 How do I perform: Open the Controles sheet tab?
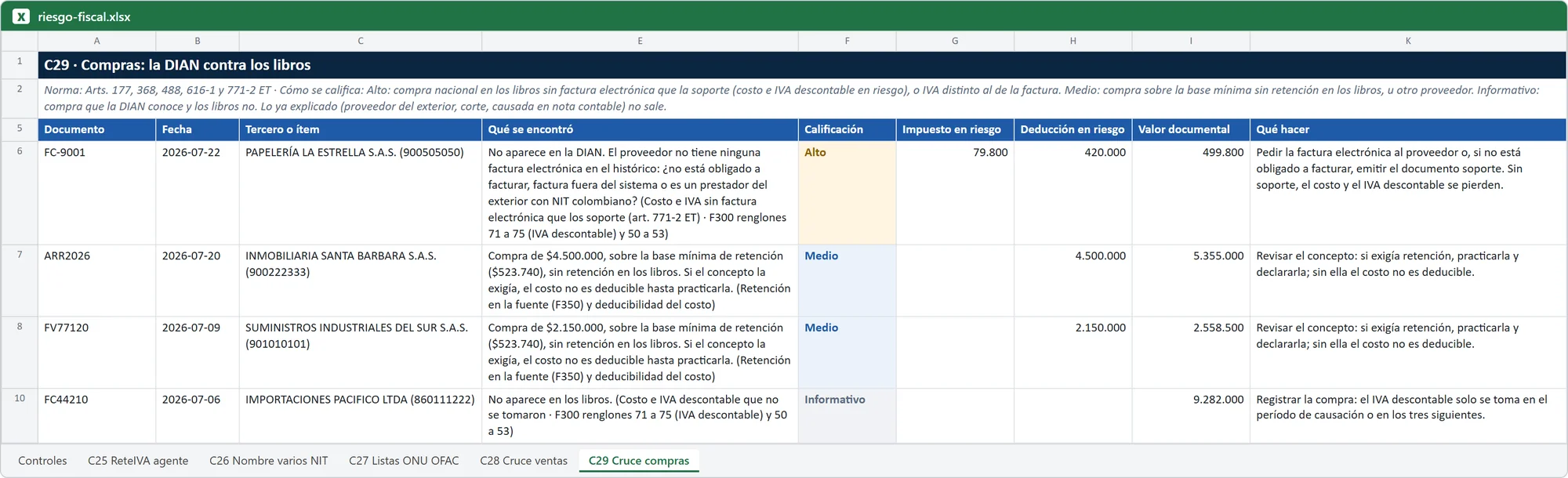point(42,461)
